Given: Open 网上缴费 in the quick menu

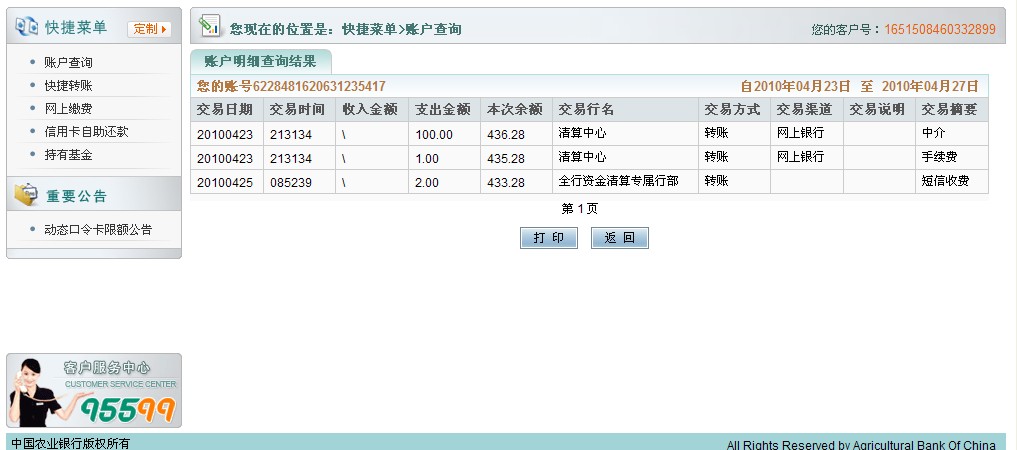Looking at the screenshot, I should [68, 108].
